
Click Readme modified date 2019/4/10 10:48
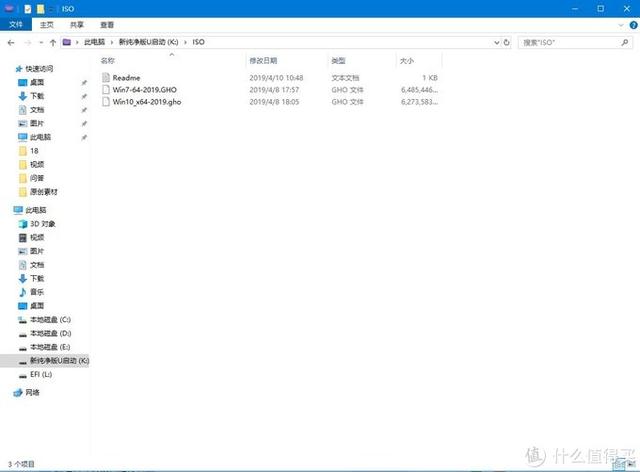pos(276,78)
